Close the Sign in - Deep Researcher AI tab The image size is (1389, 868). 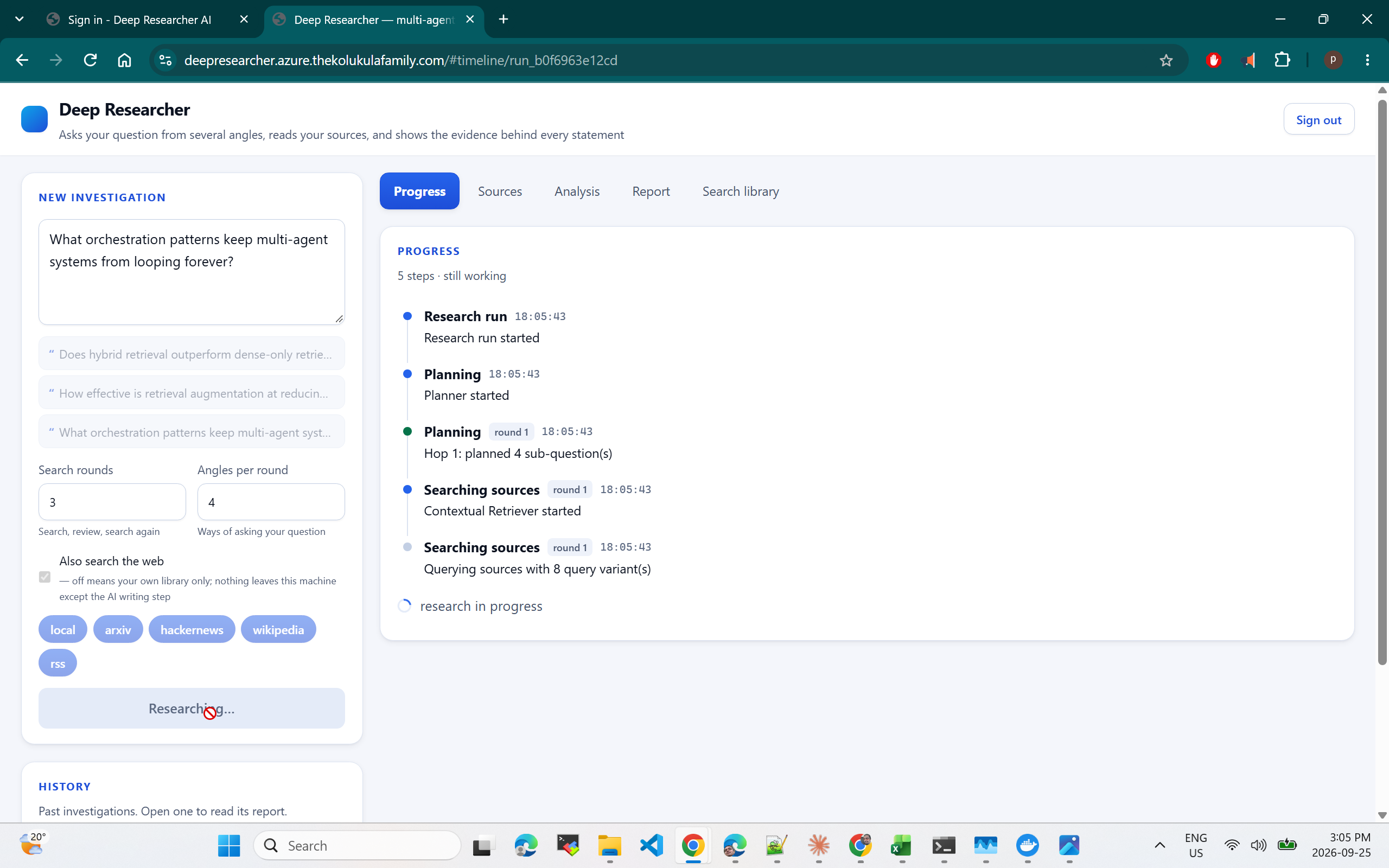pos(244,20)
